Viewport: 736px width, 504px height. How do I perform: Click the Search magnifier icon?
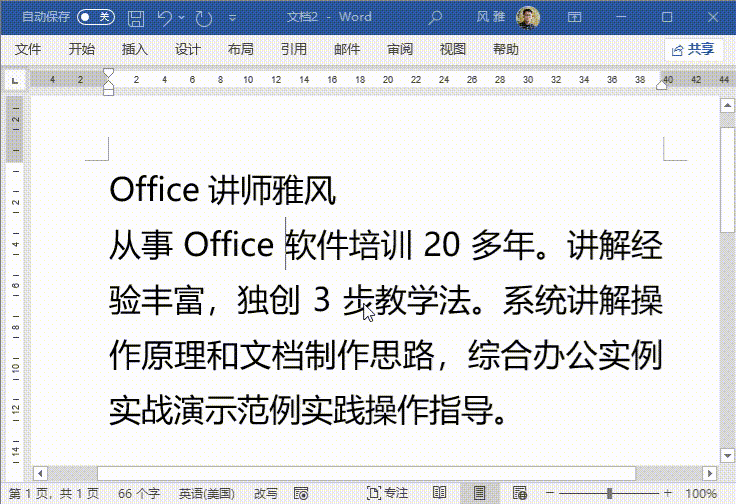click(435, 17)
